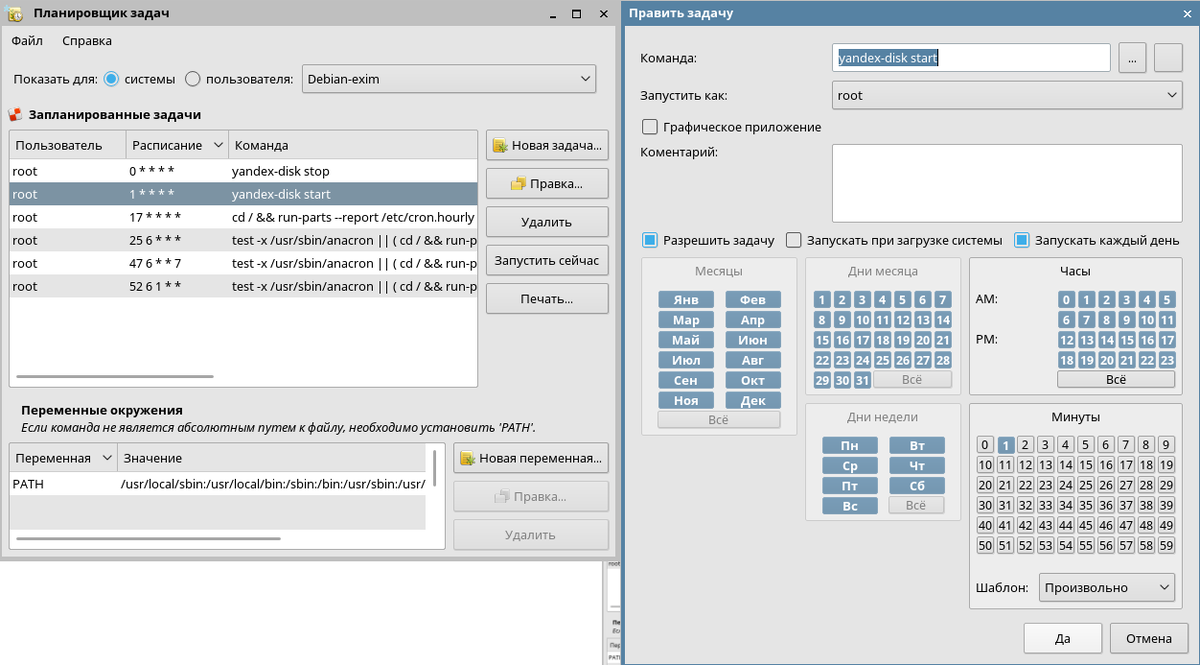The height and width of the screenshot is (665, 1200).
Task: Select the task with schedule 25 6 * * *
Action: [x=243, y=240]
